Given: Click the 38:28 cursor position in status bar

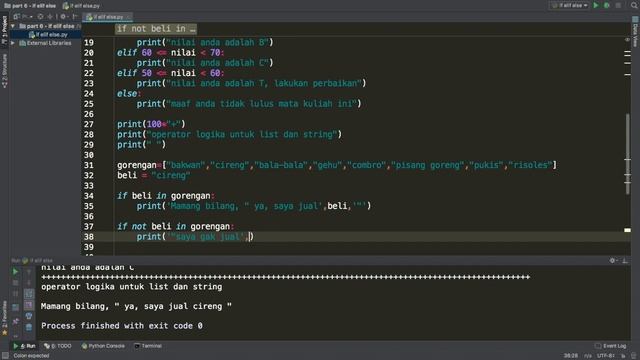Looking at the screenshot, I should pos(571,356).
